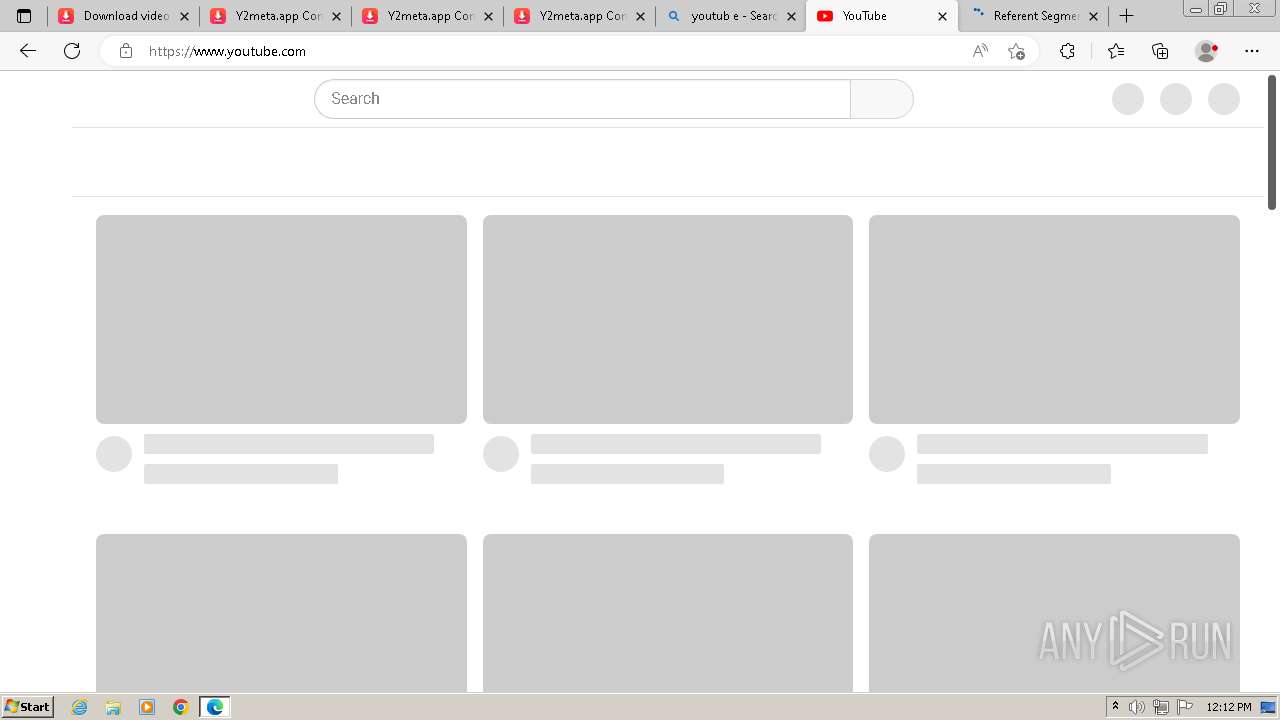Screen dimensions: 1280x720
Task: Open network status tray icon
Action: click(x=1161, y=707)
